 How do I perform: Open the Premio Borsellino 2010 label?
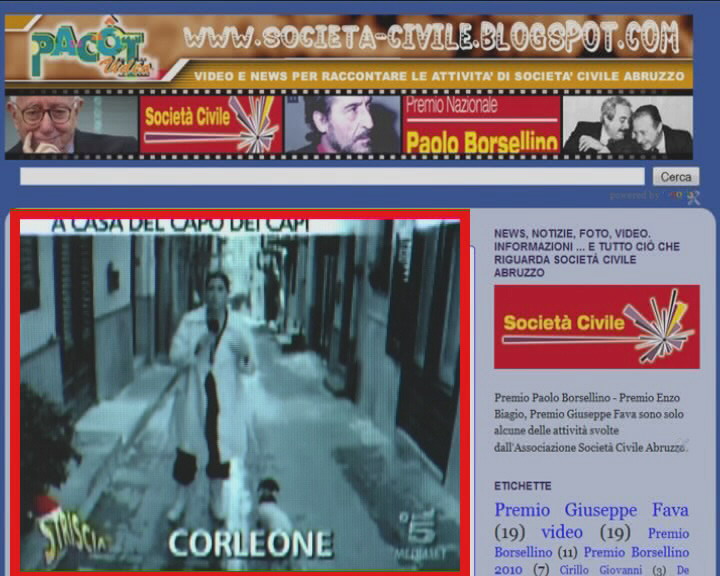591,560
